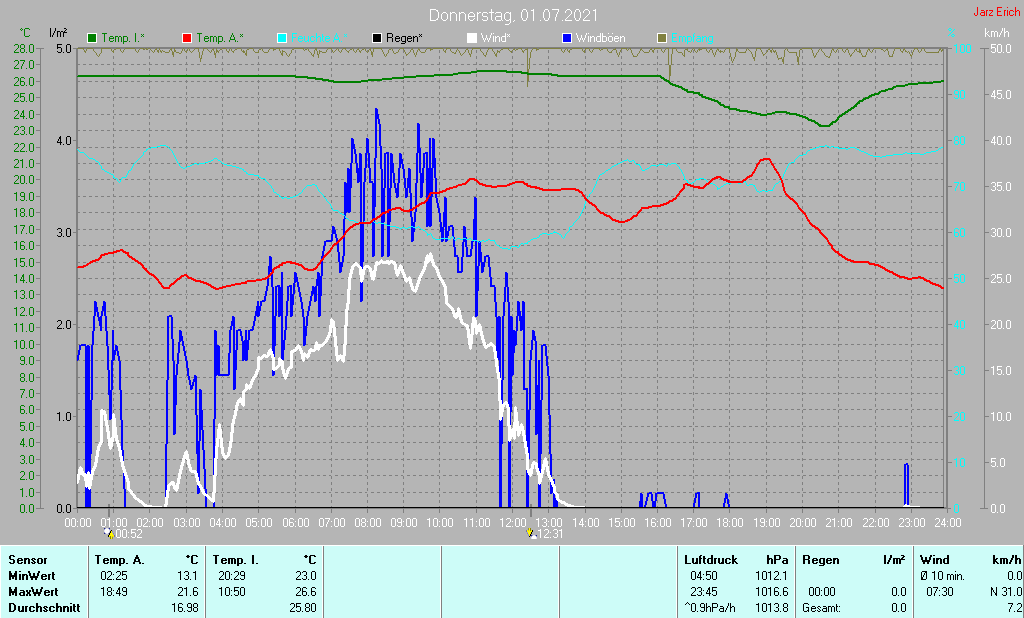Click the '1012.1' minimum pressure value
The width and height of the screenshot is (1024, 618).
click(772, 576)
